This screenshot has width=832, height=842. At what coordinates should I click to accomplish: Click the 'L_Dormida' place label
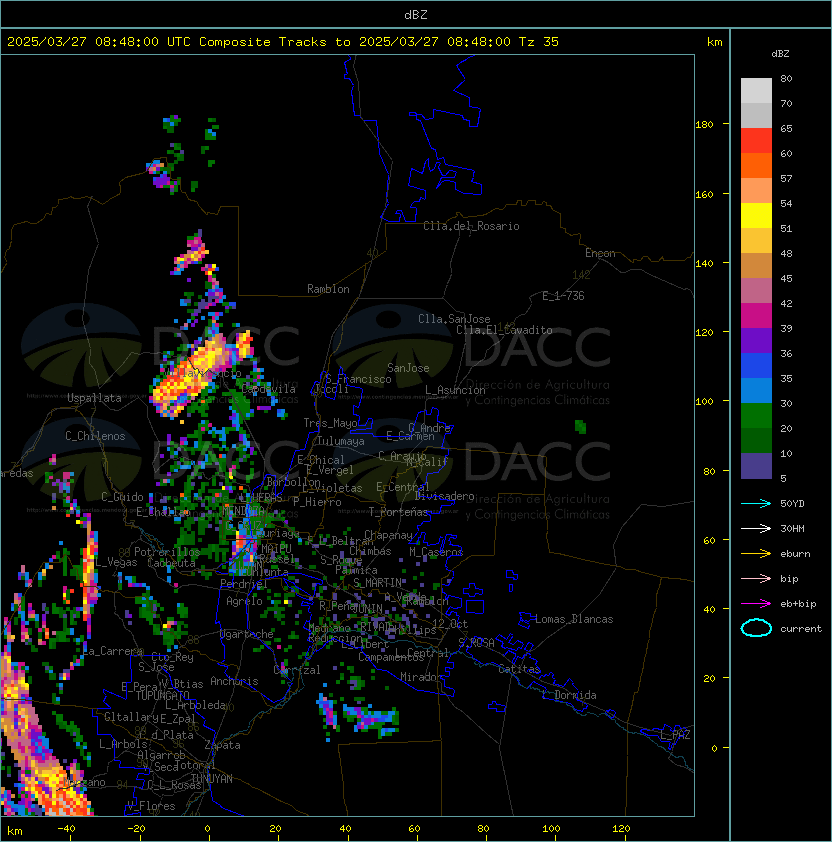[x=569, y=695]
